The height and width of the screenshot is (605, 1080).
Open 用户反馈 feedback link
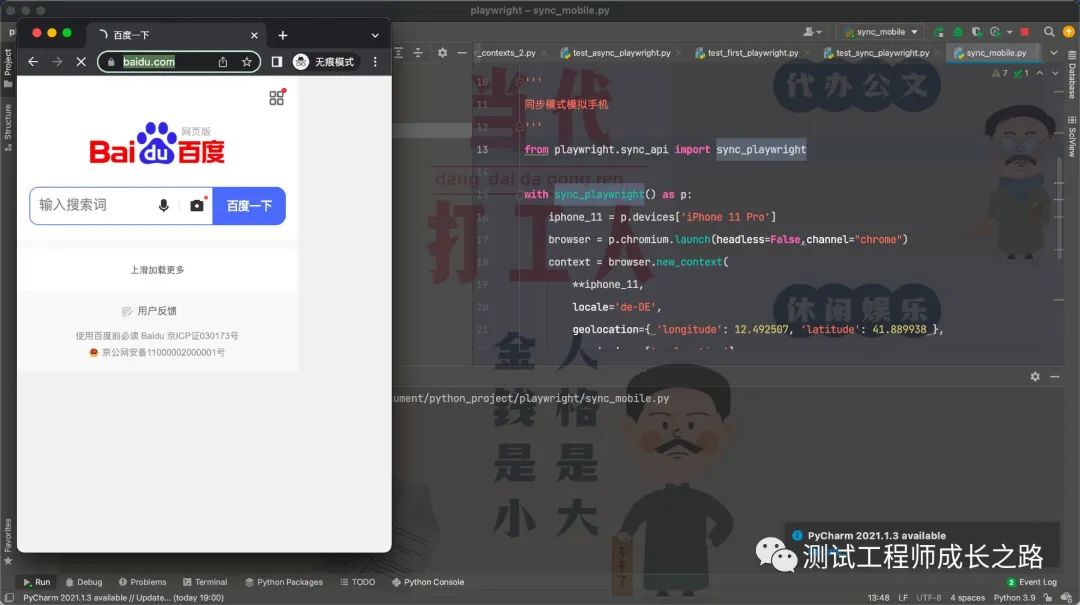pos(149,311)
